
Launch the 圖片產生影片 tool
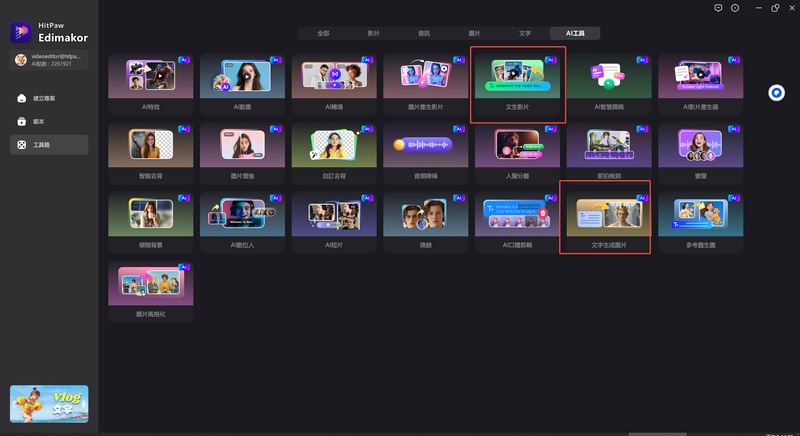pos(426,85)
